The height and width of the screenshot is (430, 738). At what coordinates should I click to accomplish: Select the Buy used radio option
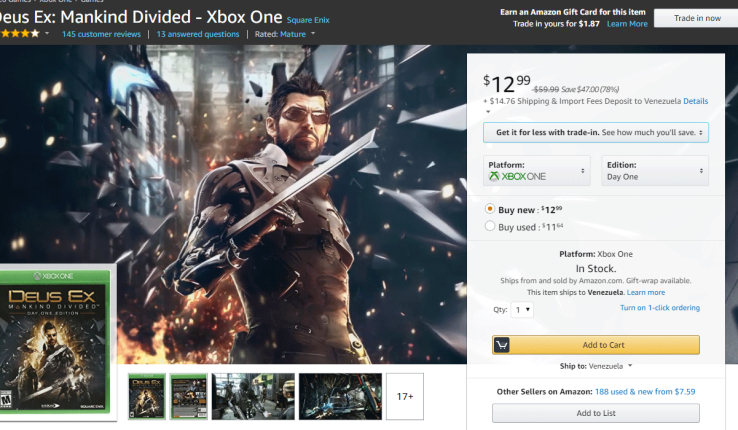(490, 227)
